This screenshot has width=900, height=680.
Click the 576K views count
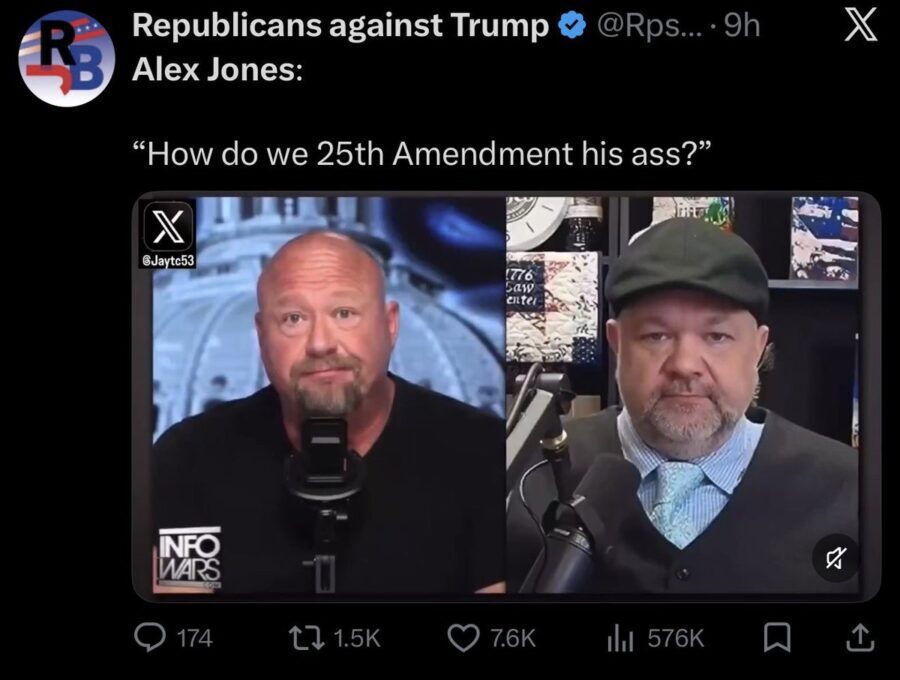pos(676,639)
